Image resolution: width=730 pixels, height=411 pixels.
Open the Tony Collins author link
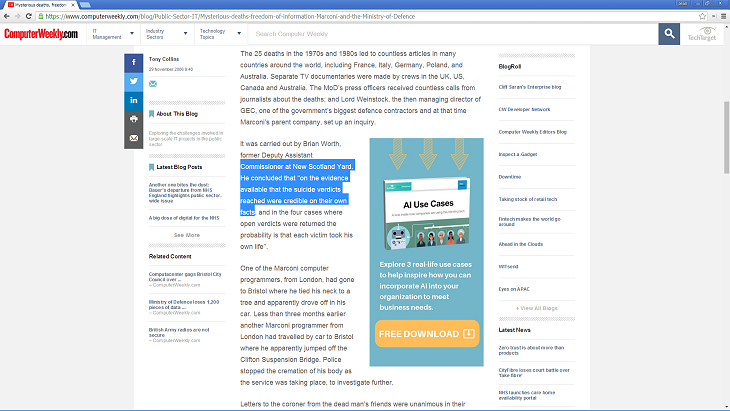(x=164, y=59)
